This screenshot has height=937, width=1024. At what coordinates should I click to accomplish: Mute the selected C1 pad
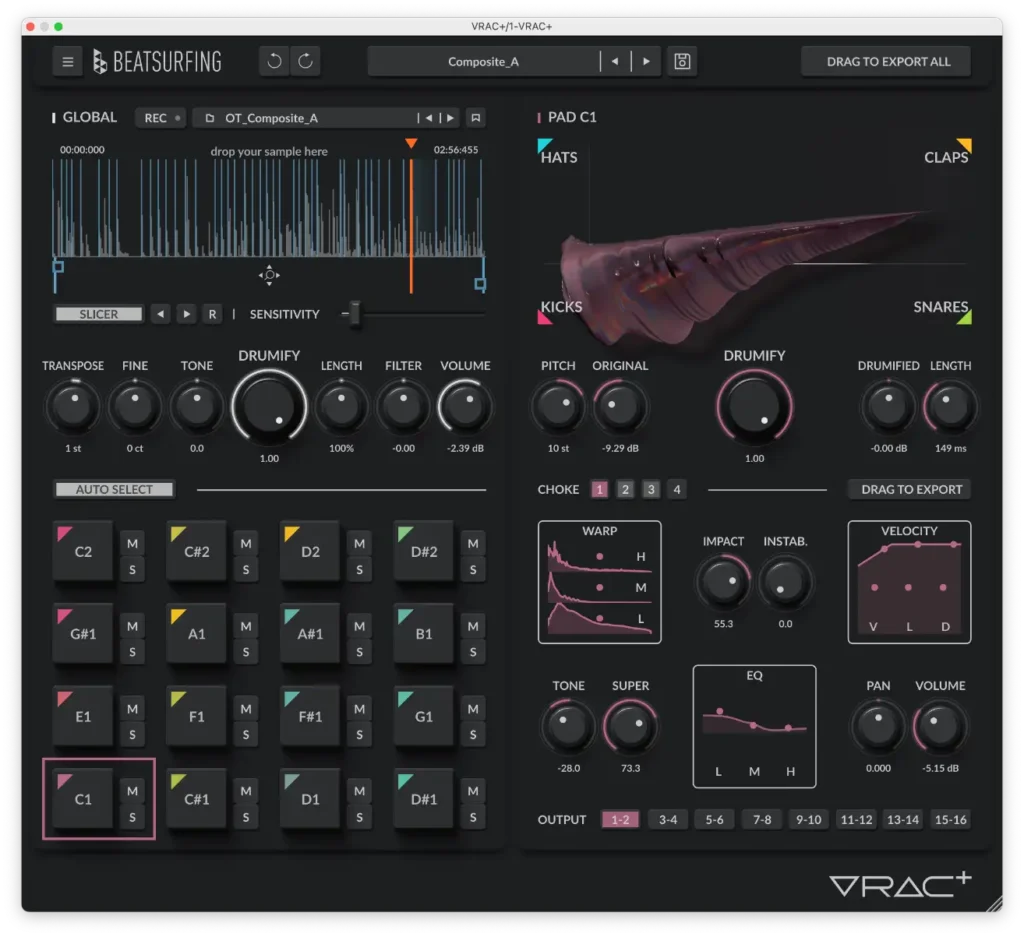tap(133, 791)
